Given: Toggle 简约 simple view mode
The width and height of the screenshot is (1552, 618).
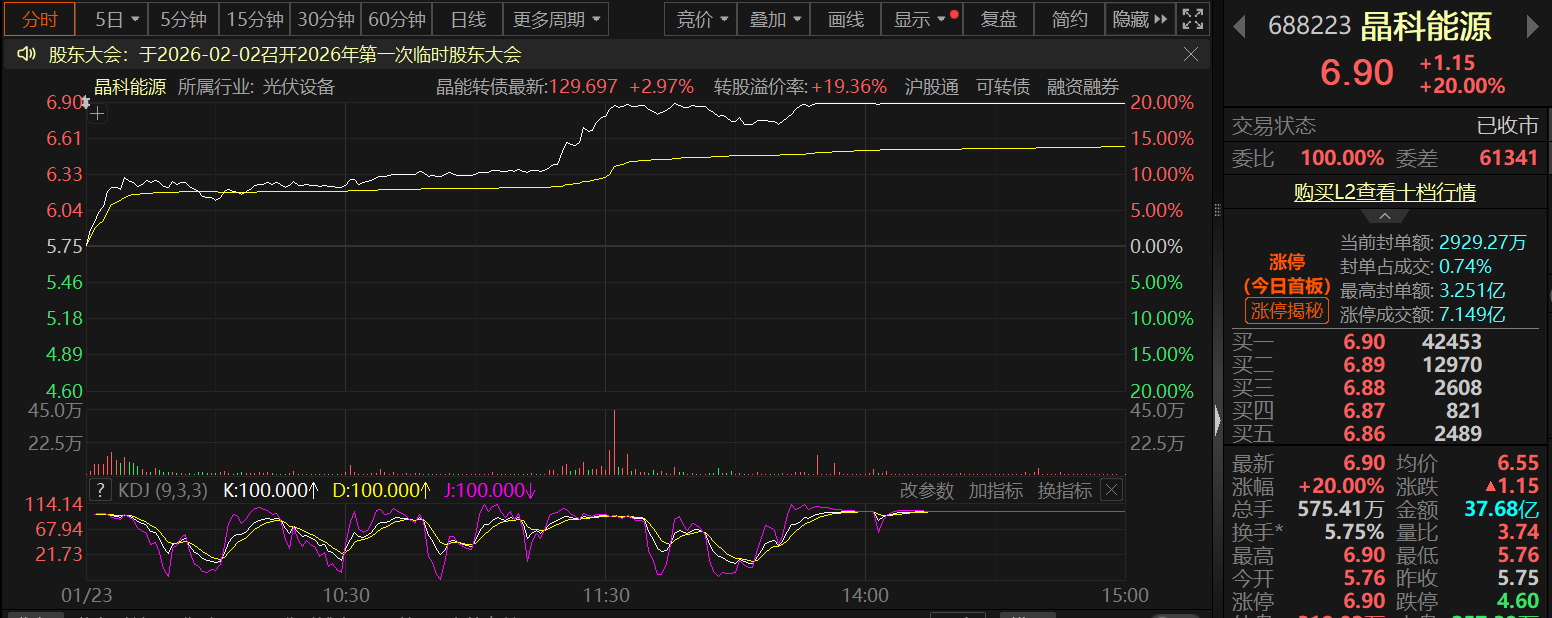Looking at the screenshot, I should click(1070, 19).
